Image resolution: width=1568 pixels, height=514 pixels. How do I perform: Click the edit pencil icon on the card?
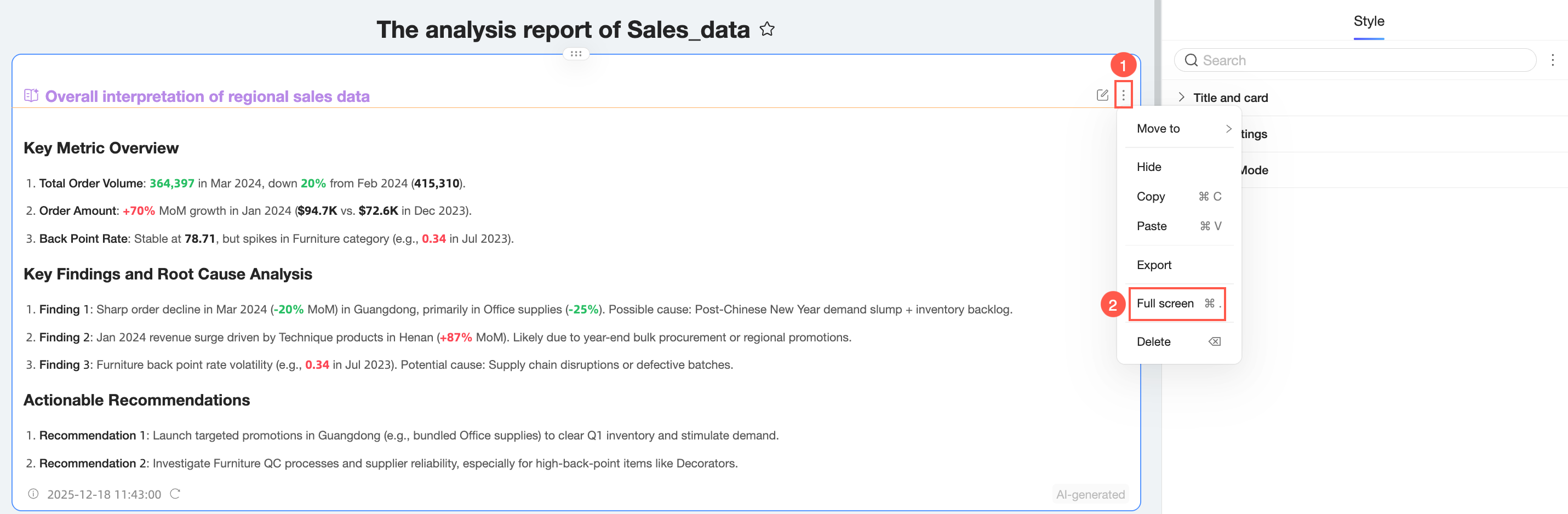(1102, 95)
